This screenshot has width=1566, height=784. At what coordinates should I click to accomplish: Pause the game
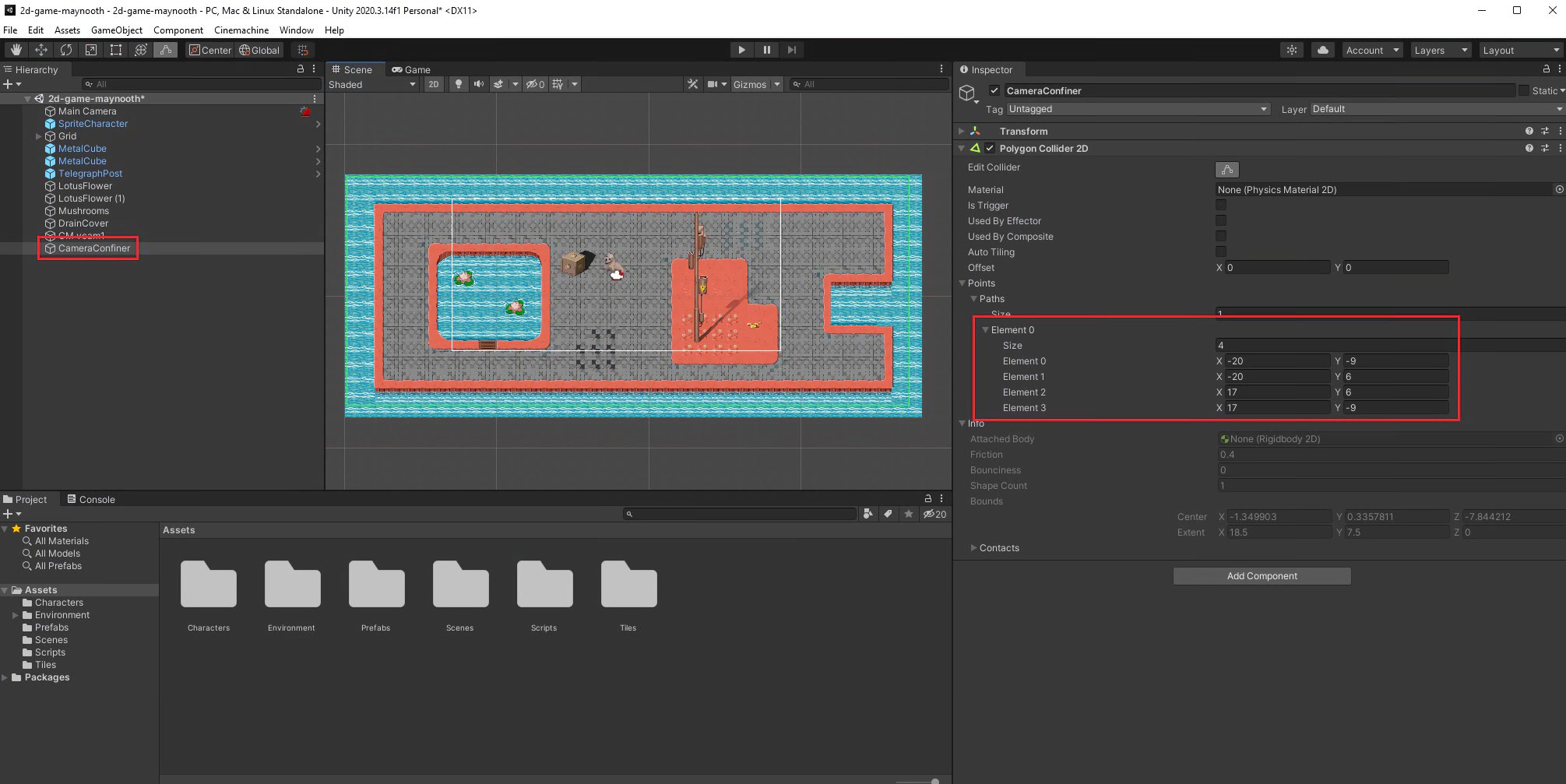(766, 50)
